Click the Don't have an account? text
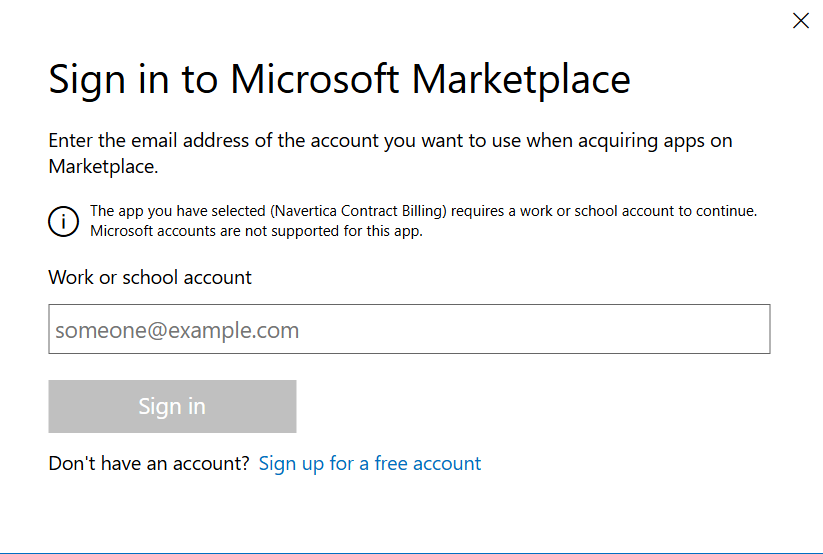 (x=149, y=464)
